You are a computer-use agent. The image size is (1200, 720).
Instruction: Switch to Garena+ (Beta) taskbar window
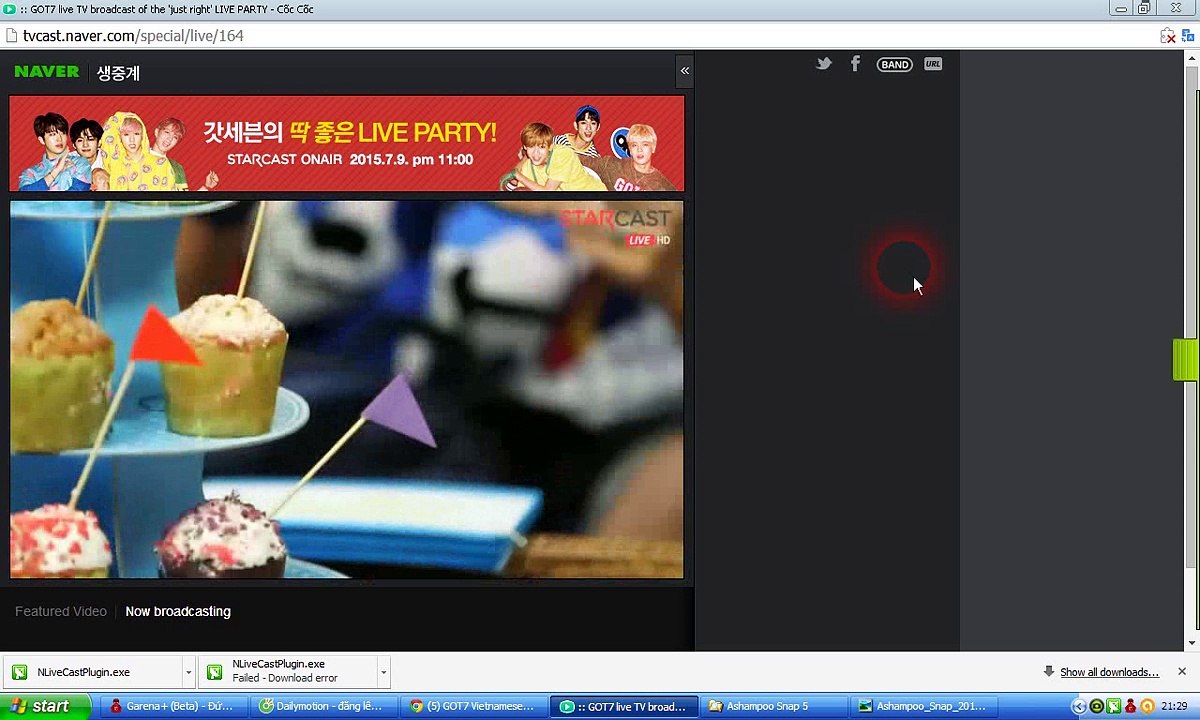click(x=173, y=706)
